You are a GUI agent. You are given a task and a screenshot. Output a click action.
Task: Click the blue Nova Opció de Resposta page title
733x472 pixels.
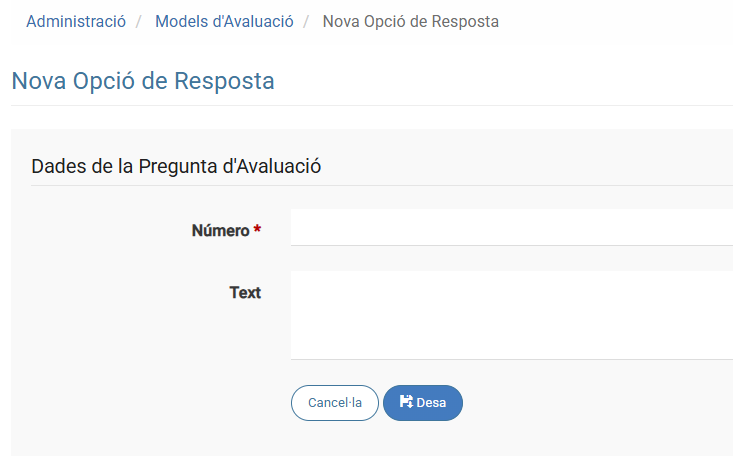[x=143, y=81]
